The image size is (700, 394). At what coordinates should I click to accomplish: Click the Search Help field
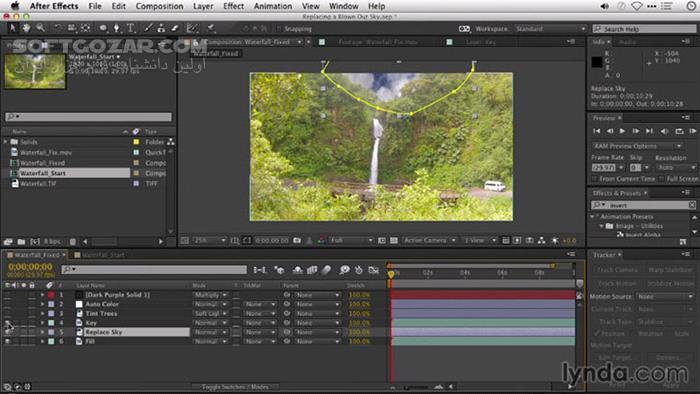tap(644, 29)
